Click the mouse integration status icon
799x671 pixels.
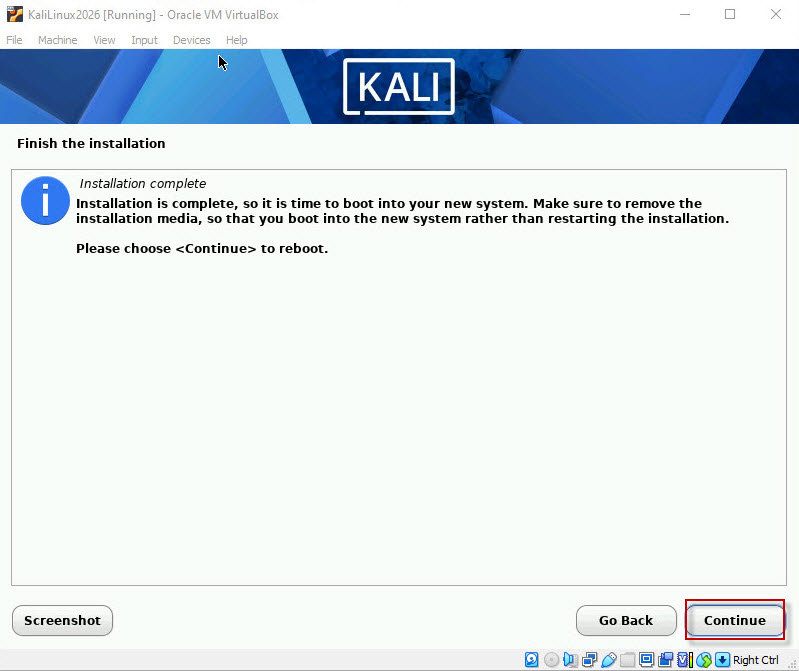tap(704, 660)
